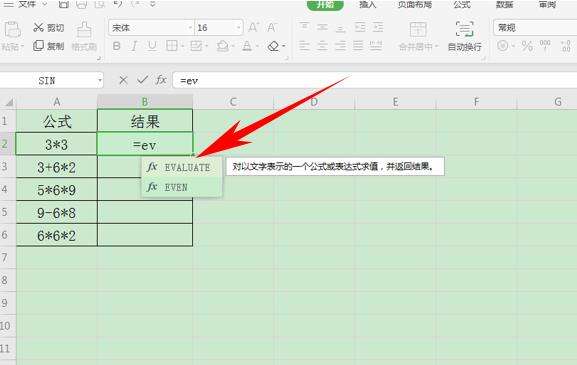Image resolution: width=577 pixels, height=365 pixels.
Task: Toggle Italic formatting
Action: (134, 46)
